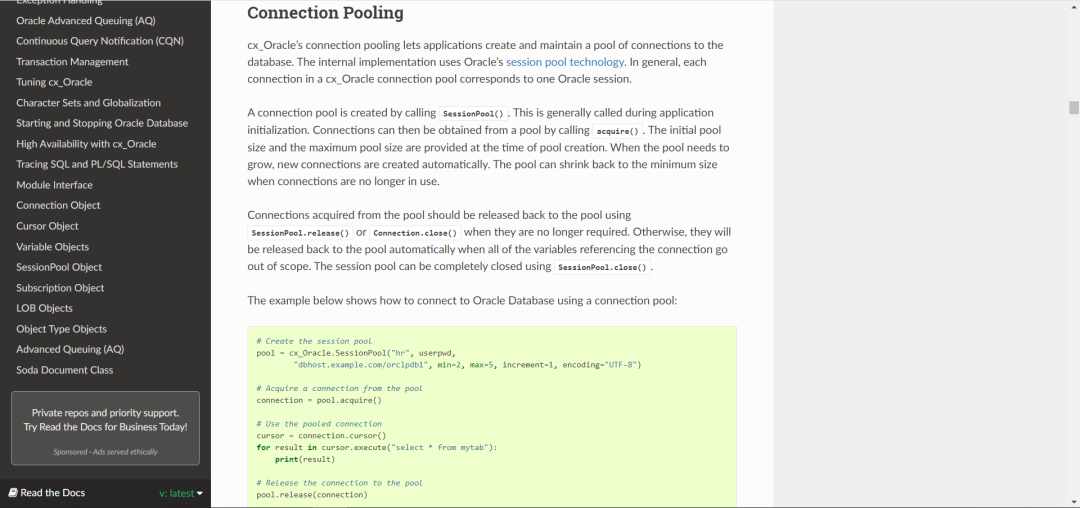This screenshot has height=508, width=1080.
Task: Click the session pool technology link
Action: [x=565, y=62]
